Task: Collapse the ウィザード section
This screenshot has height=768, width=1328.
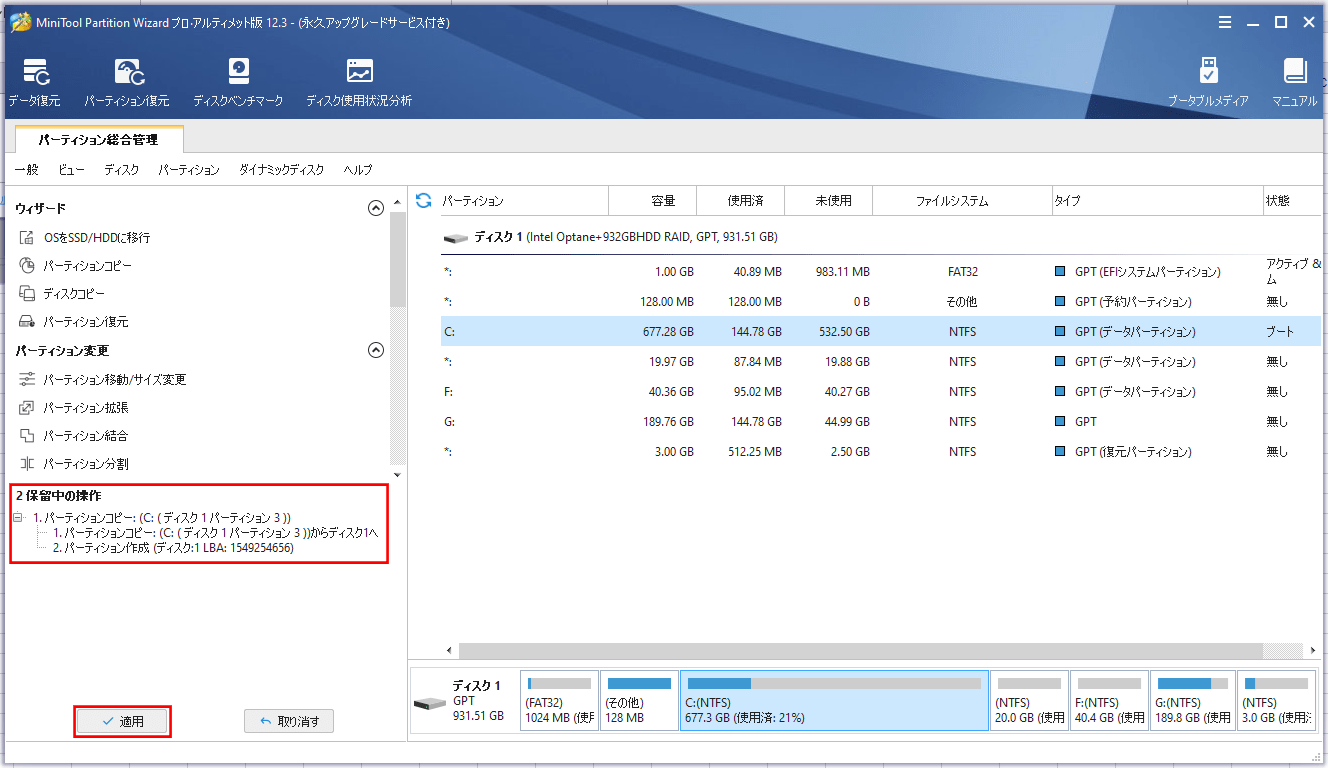Action: point(376,208)
